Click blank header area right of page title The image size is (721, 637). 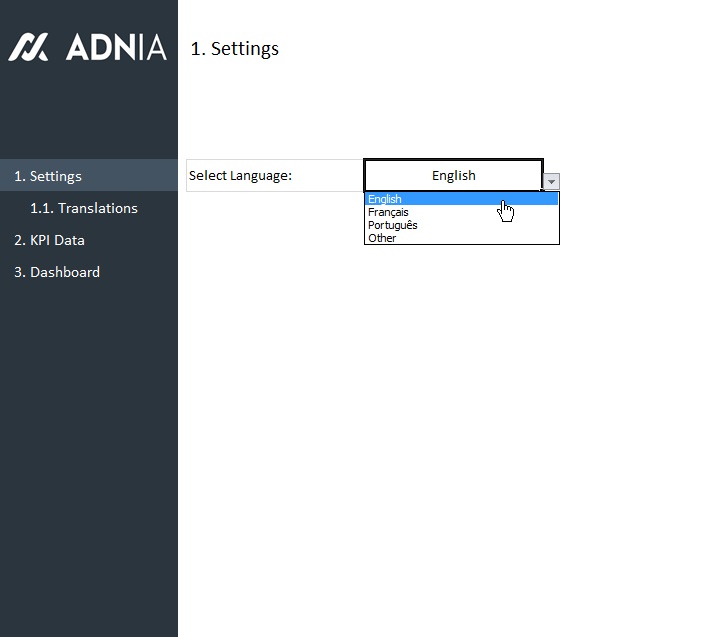[x=500, y=48]
